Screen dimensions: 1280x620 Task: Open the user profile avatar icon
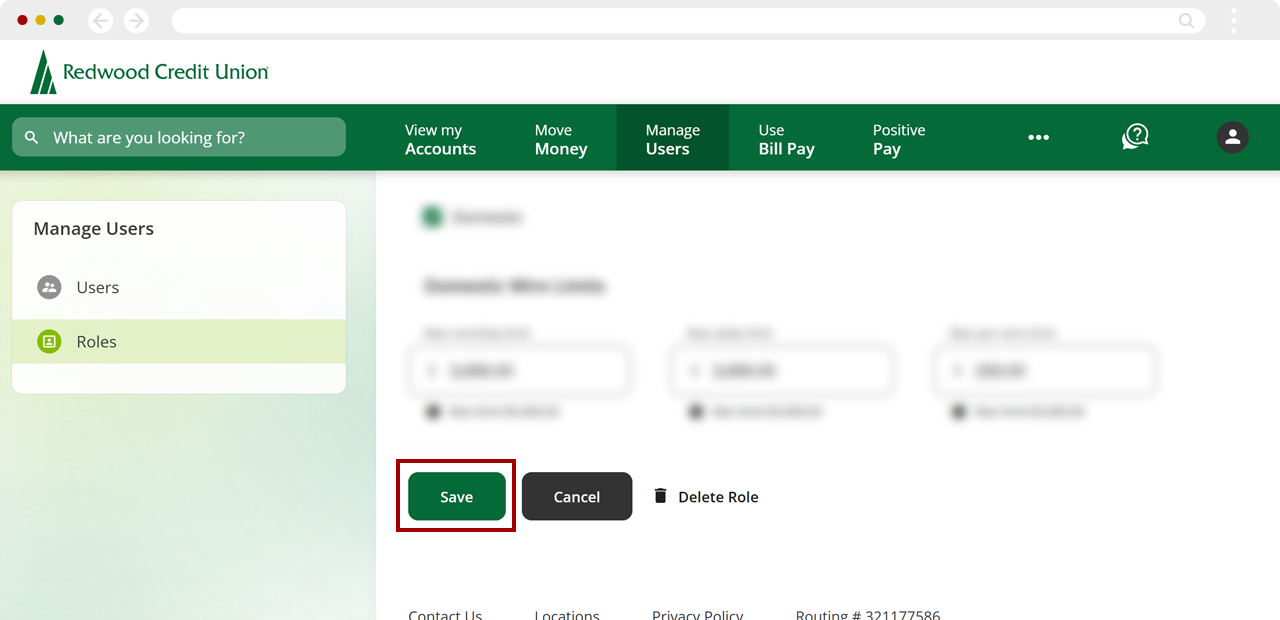point(1232,137)
